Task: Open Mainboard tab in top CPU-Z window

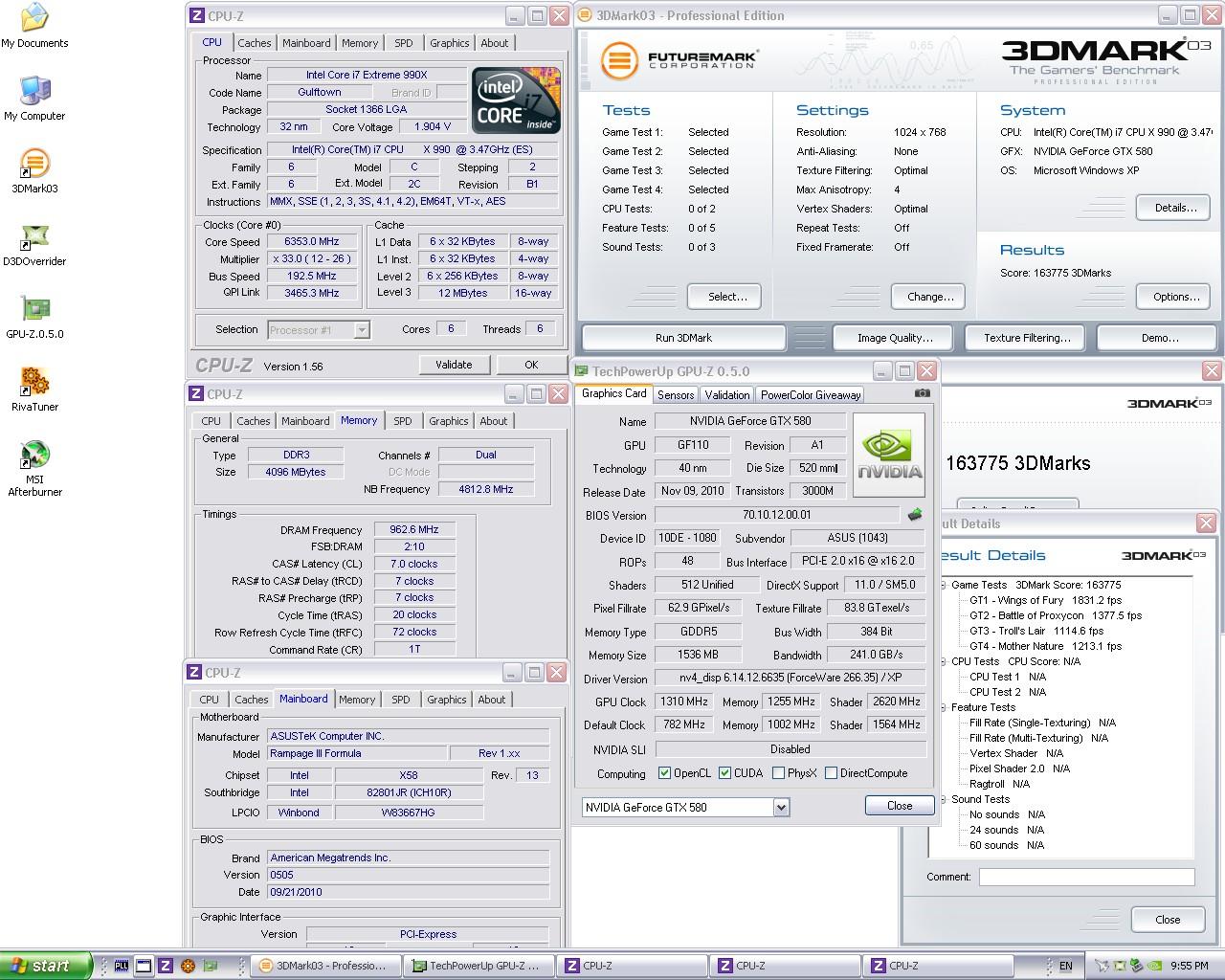Action: point(306,43)
